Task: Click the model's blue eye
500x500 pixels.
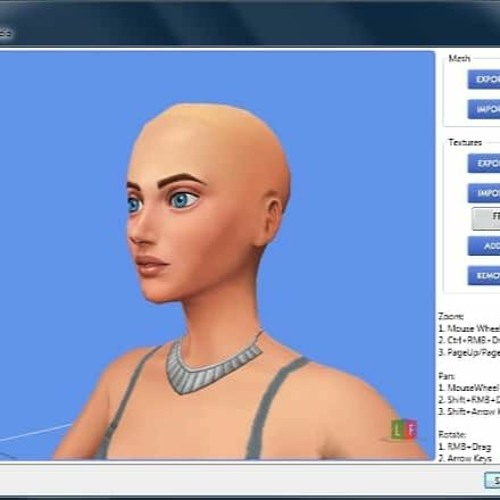Action: click(183, 199)
